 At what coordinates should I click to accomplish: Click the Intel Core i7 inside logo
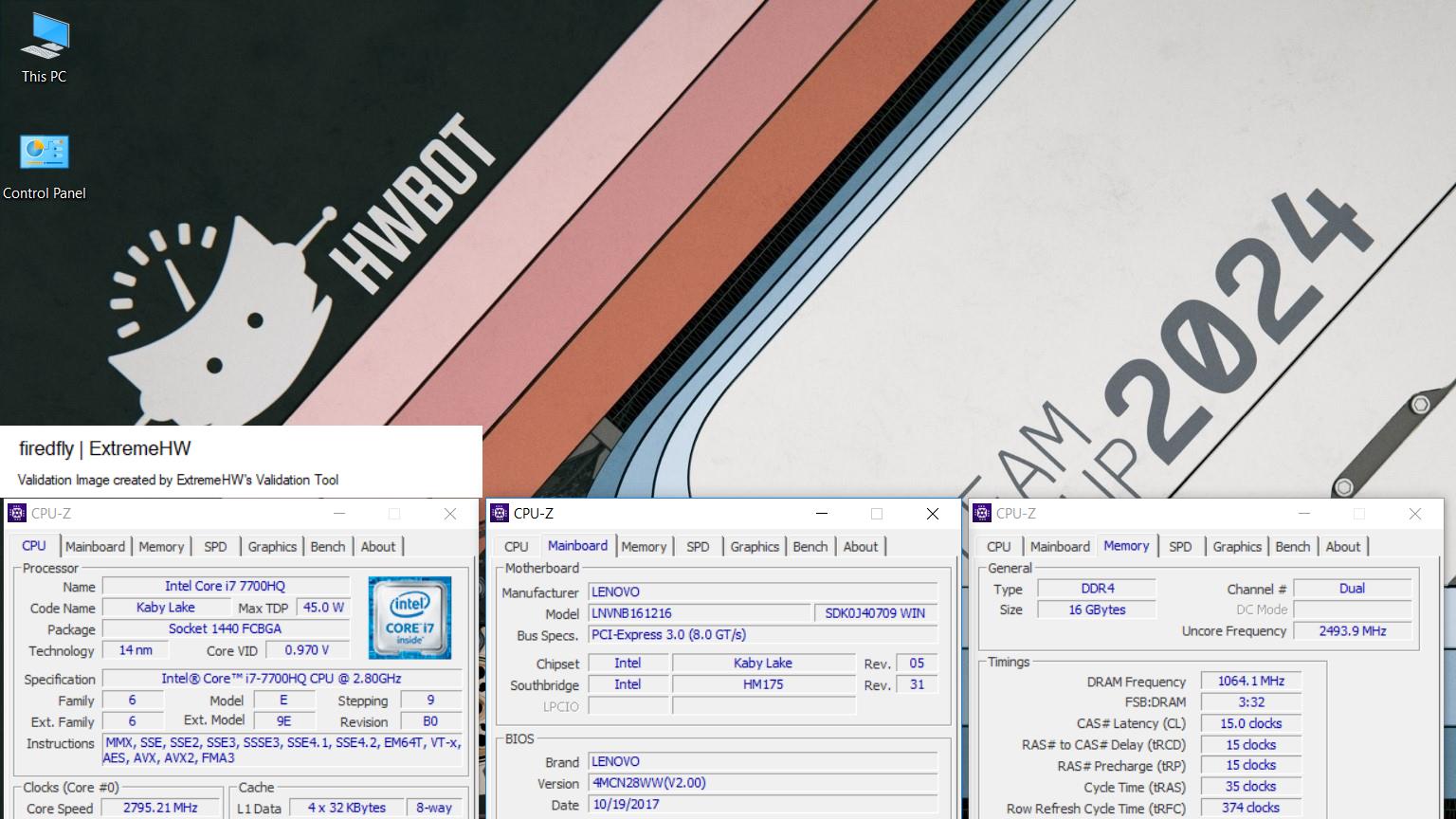[x=409, y=618]
